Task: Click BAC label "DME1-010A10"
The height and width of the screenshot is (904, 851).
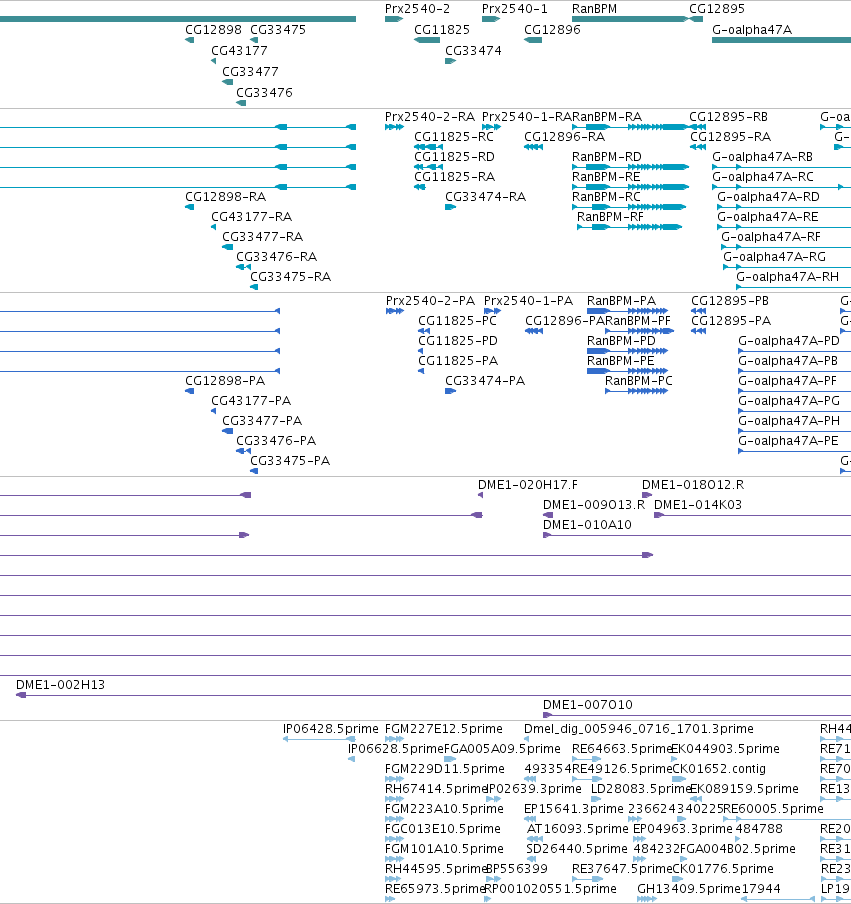Action: click(x=587, y=525)
